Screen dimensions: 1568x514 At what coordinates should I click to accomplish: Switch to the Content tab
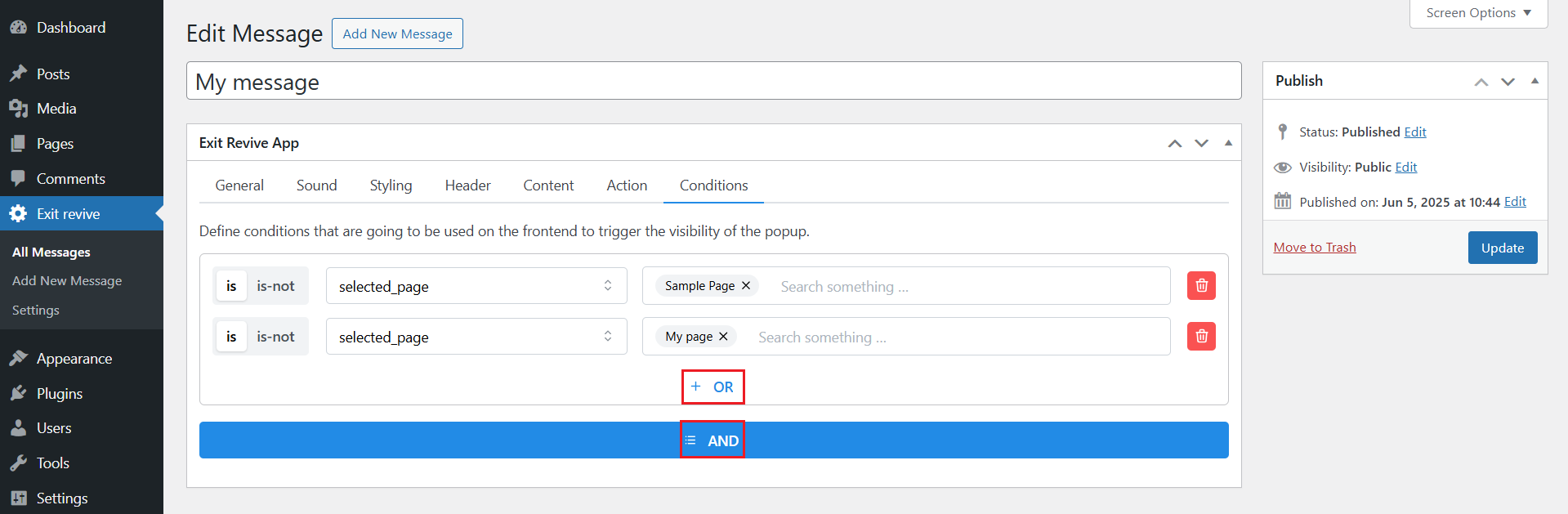[x=548, y=185]
